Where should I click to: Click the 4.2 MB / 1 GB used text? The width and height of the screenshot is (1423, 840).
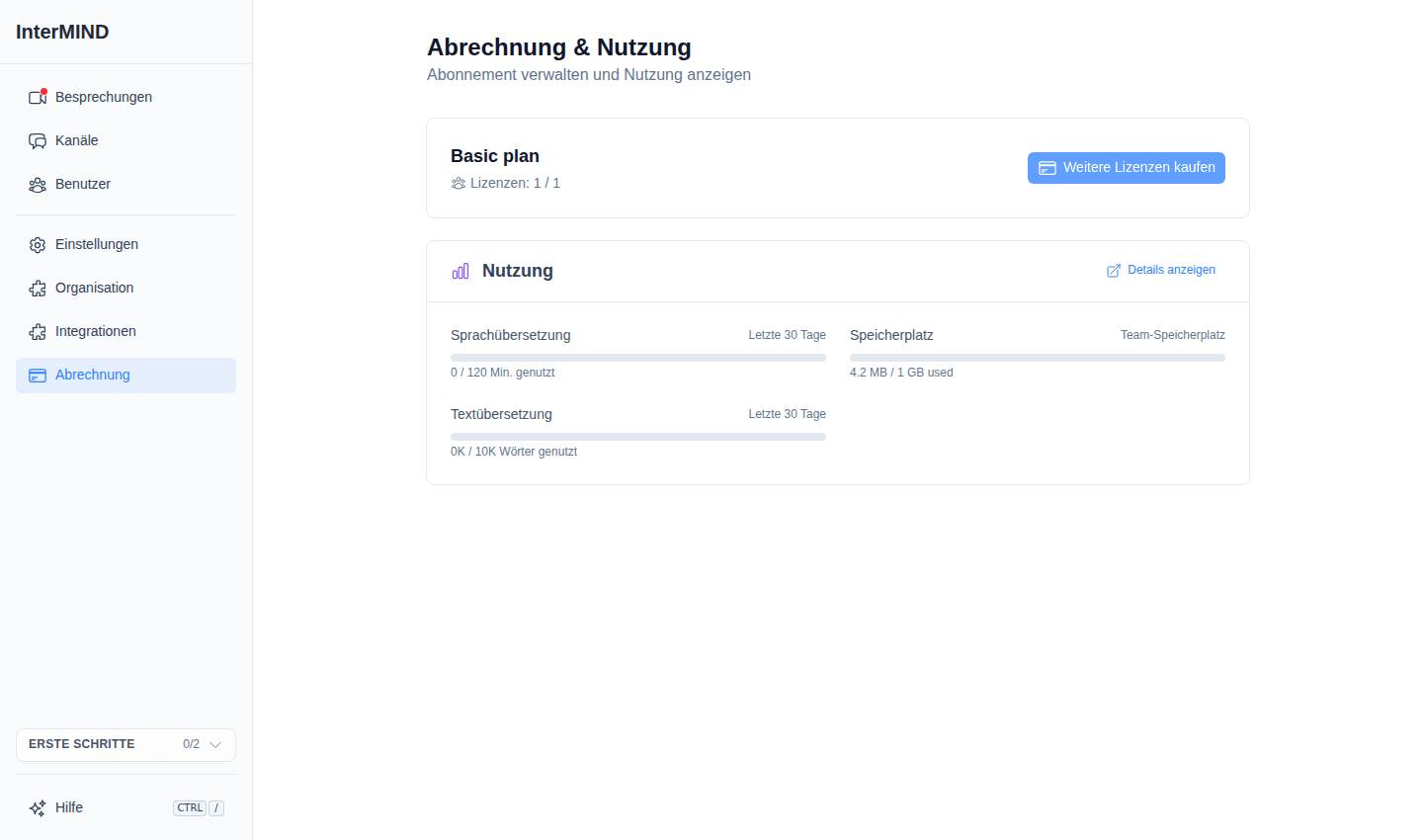coord(901,373)
